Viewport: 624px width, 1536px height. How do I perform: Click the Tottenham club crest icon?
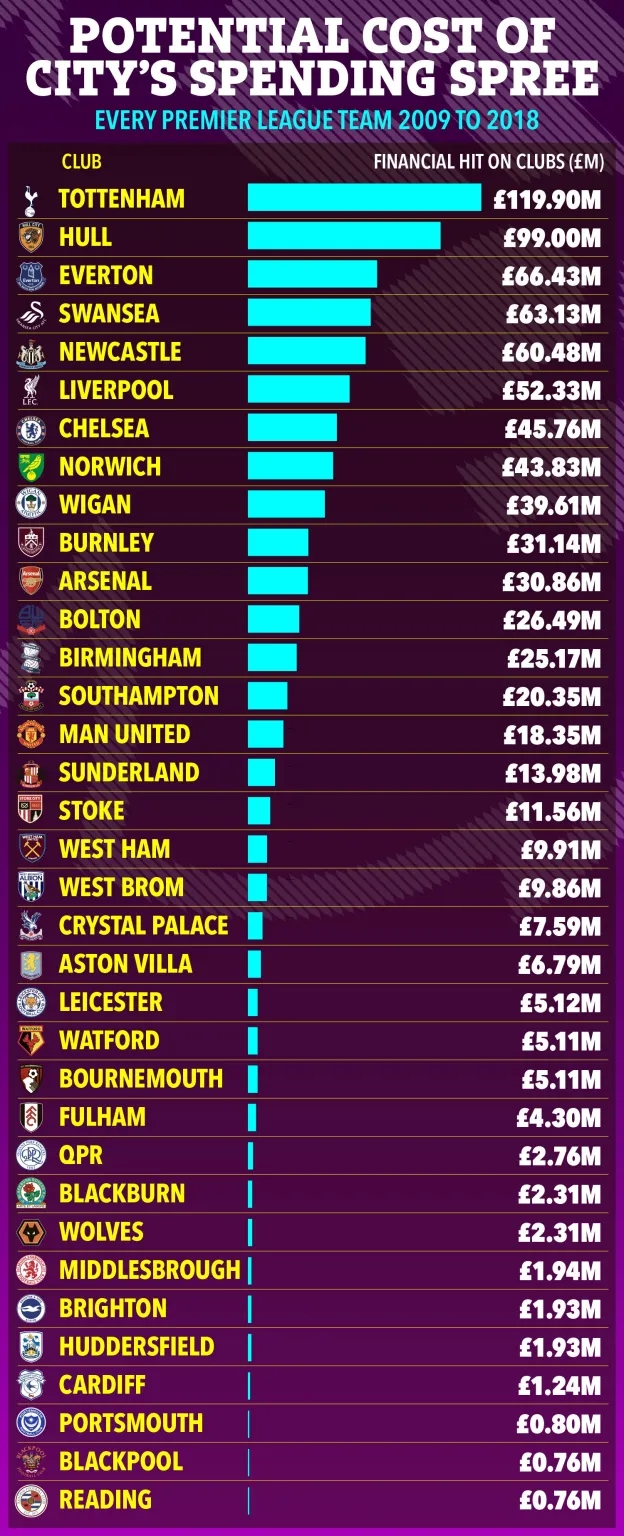click(x=31, y=199)
